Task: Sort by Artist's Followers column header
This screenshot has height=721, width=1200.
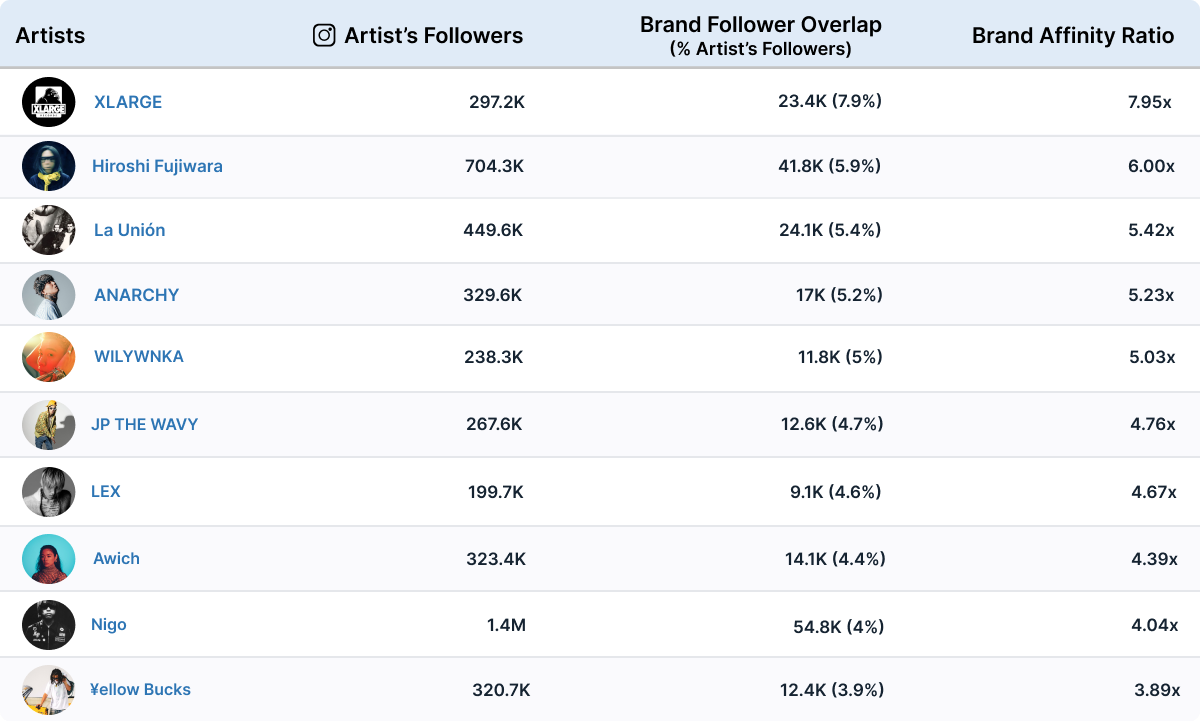Action: 433,36
